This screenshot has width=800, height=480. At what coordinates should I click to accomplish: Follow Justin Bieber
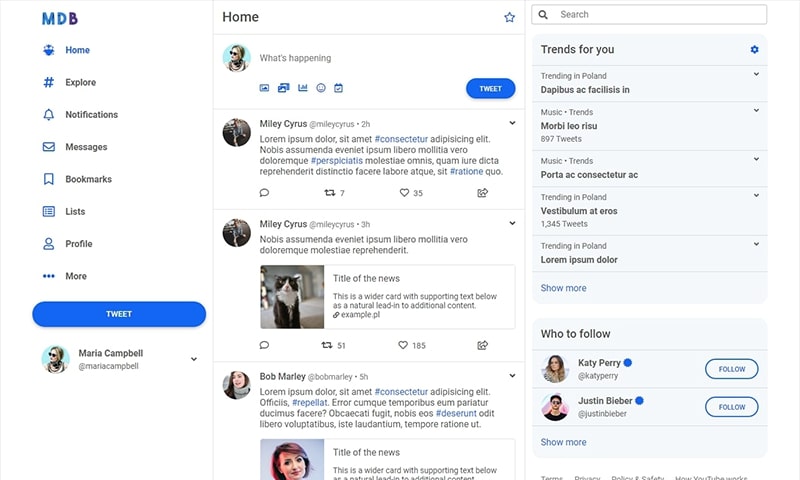(x=732, y=407)
